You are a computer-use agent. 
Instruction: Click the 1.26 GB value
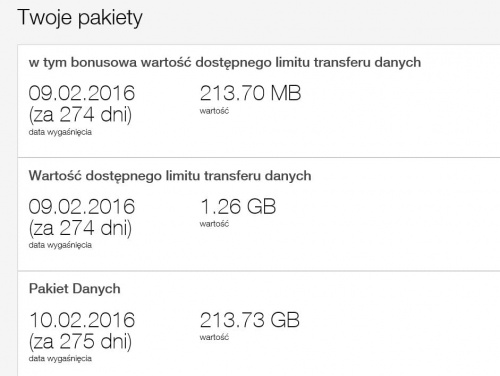238,206
